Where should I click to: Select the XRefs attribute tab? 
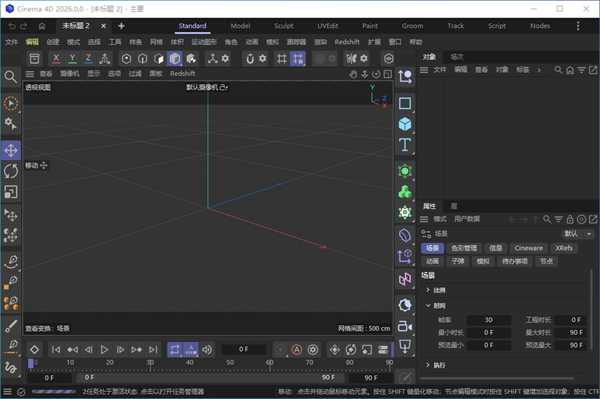point(564,248)
